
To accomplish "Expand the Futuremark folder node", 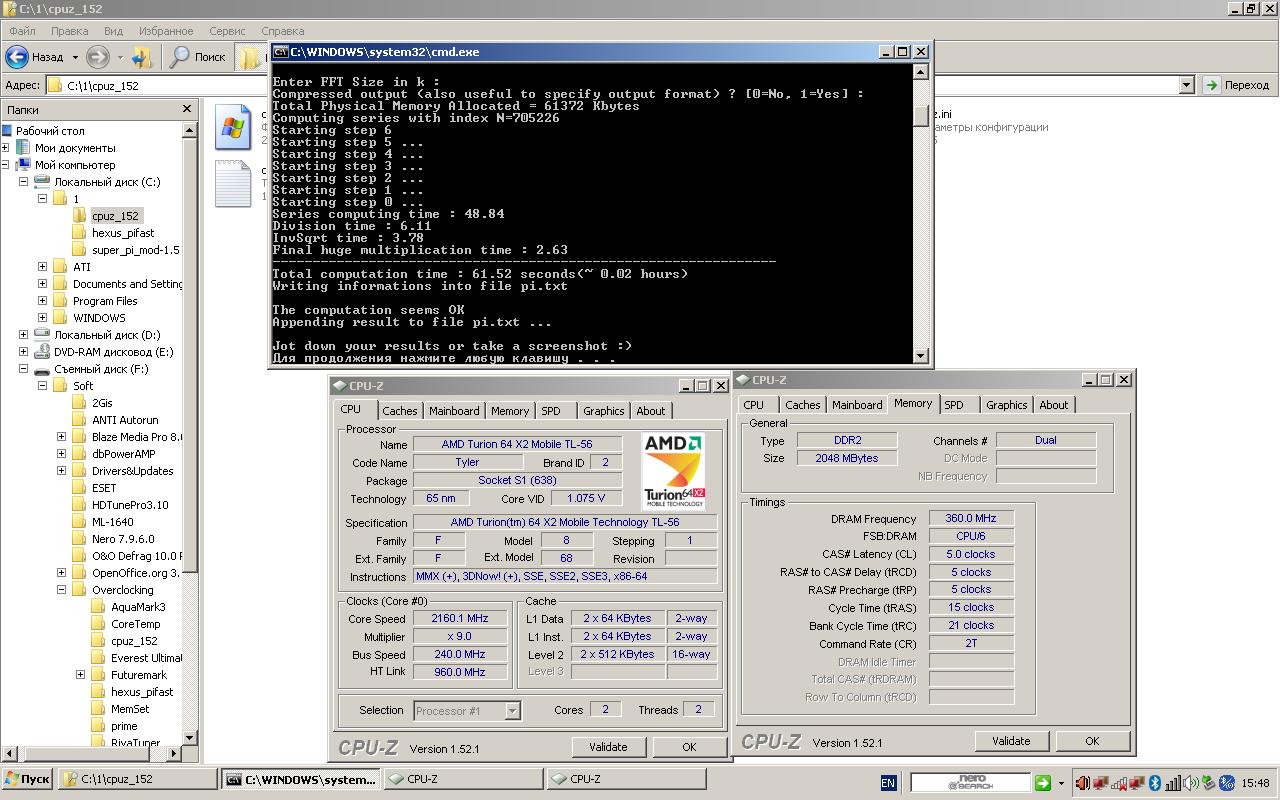I will [x=80, y=675].
